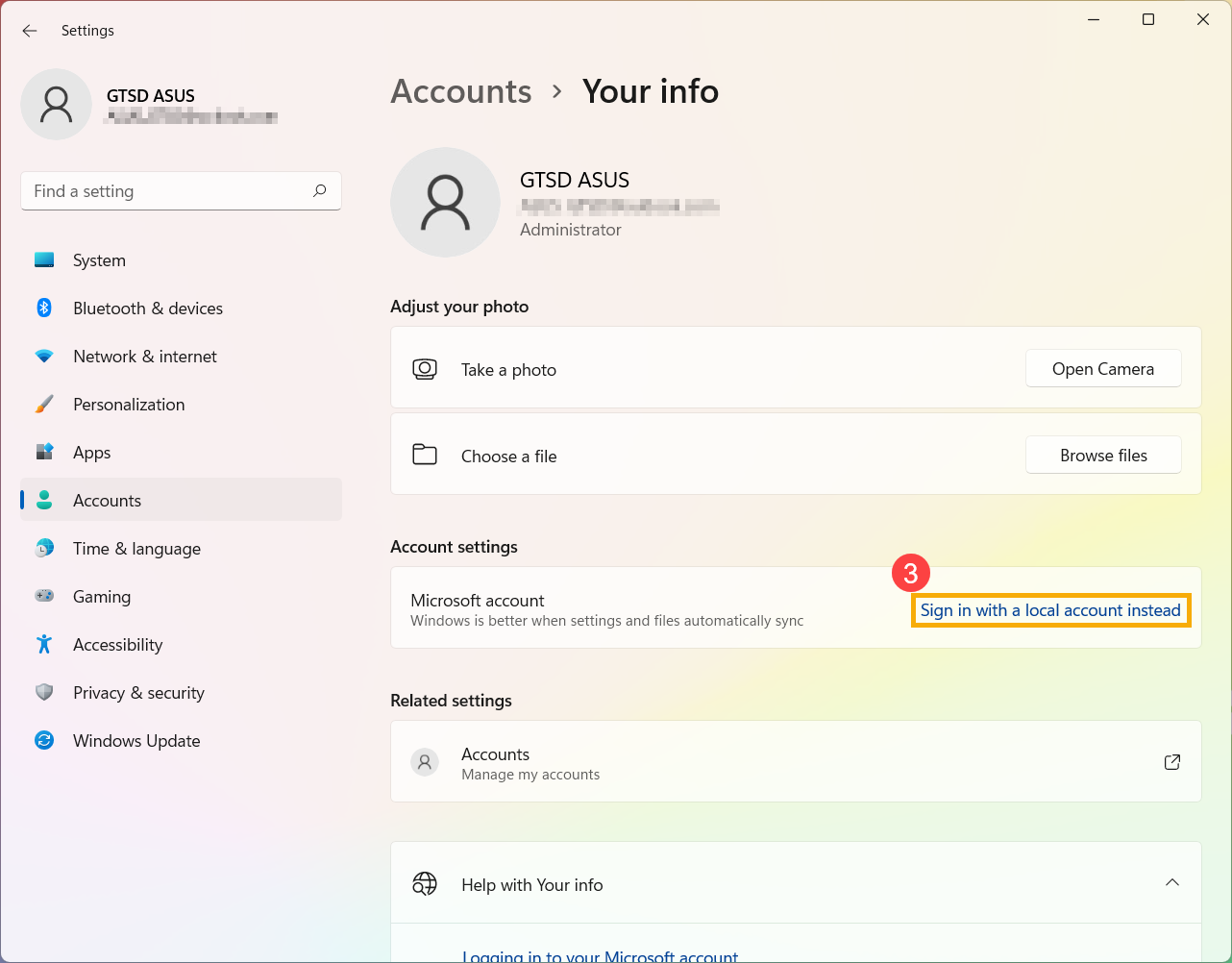The image size is (1232, 963).
Task: Click the Accessibility figure icon
Action: coord(44,645)
